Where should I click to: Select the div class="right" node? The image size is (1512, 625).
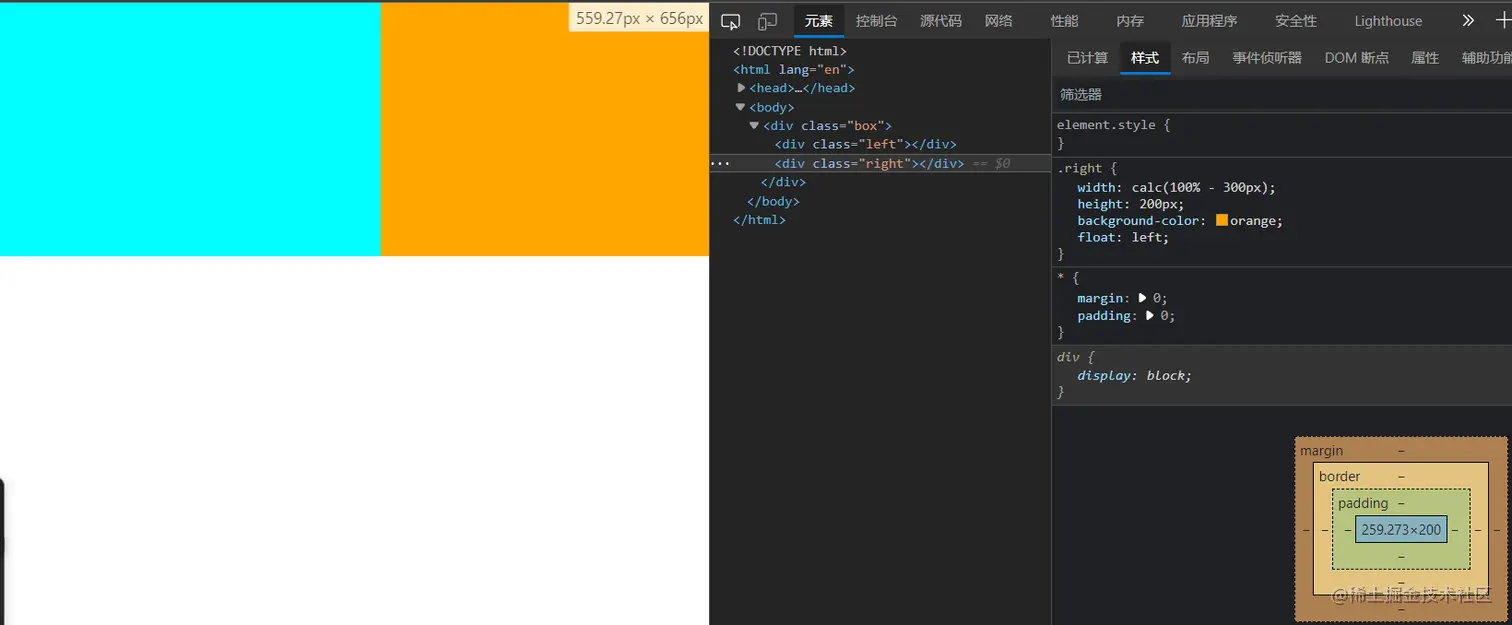click(x=869, y=163)
